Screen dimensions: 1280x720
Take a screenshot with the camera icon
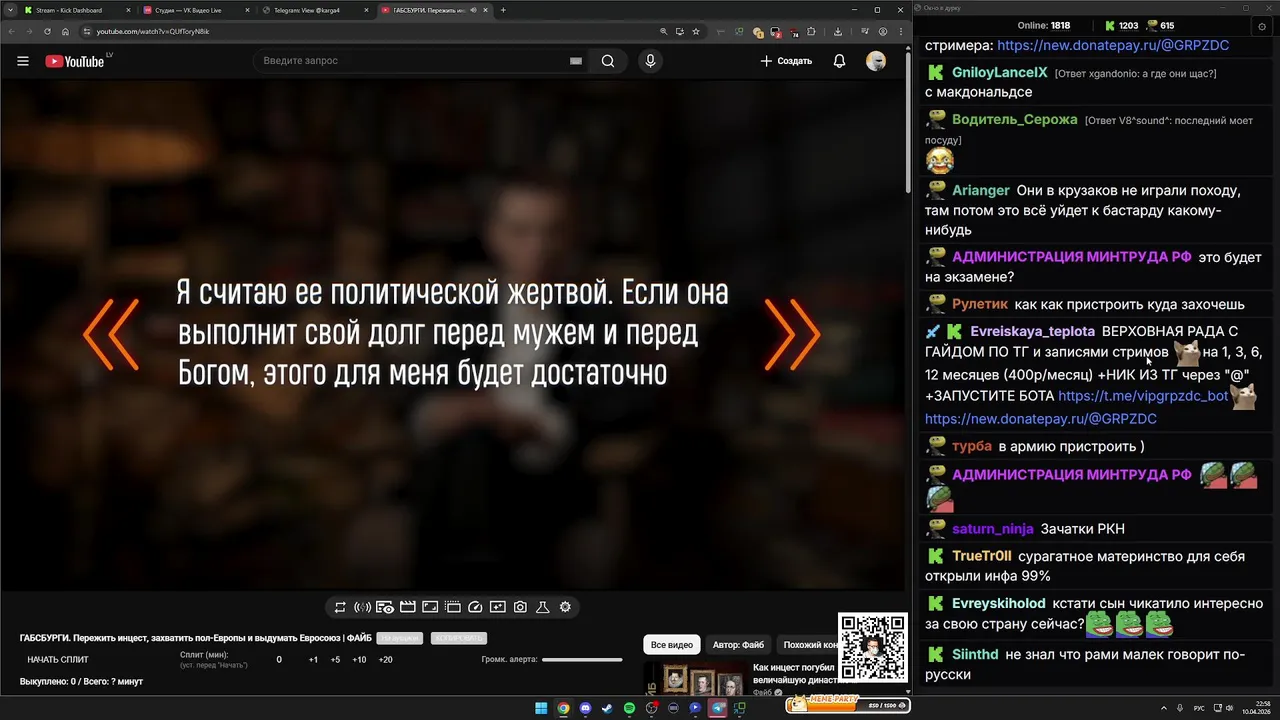520,607
